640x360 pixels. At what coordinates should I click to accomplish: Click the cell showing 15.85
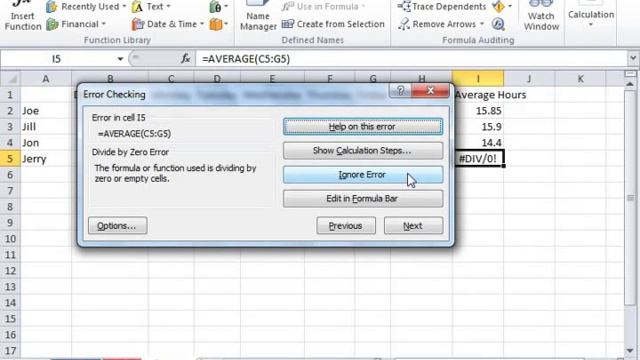tap(478, 111)
